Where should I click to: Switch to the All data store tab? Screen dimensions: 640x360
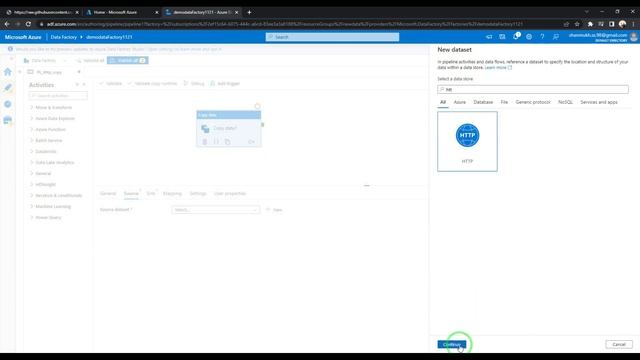[x=443, y=102]
